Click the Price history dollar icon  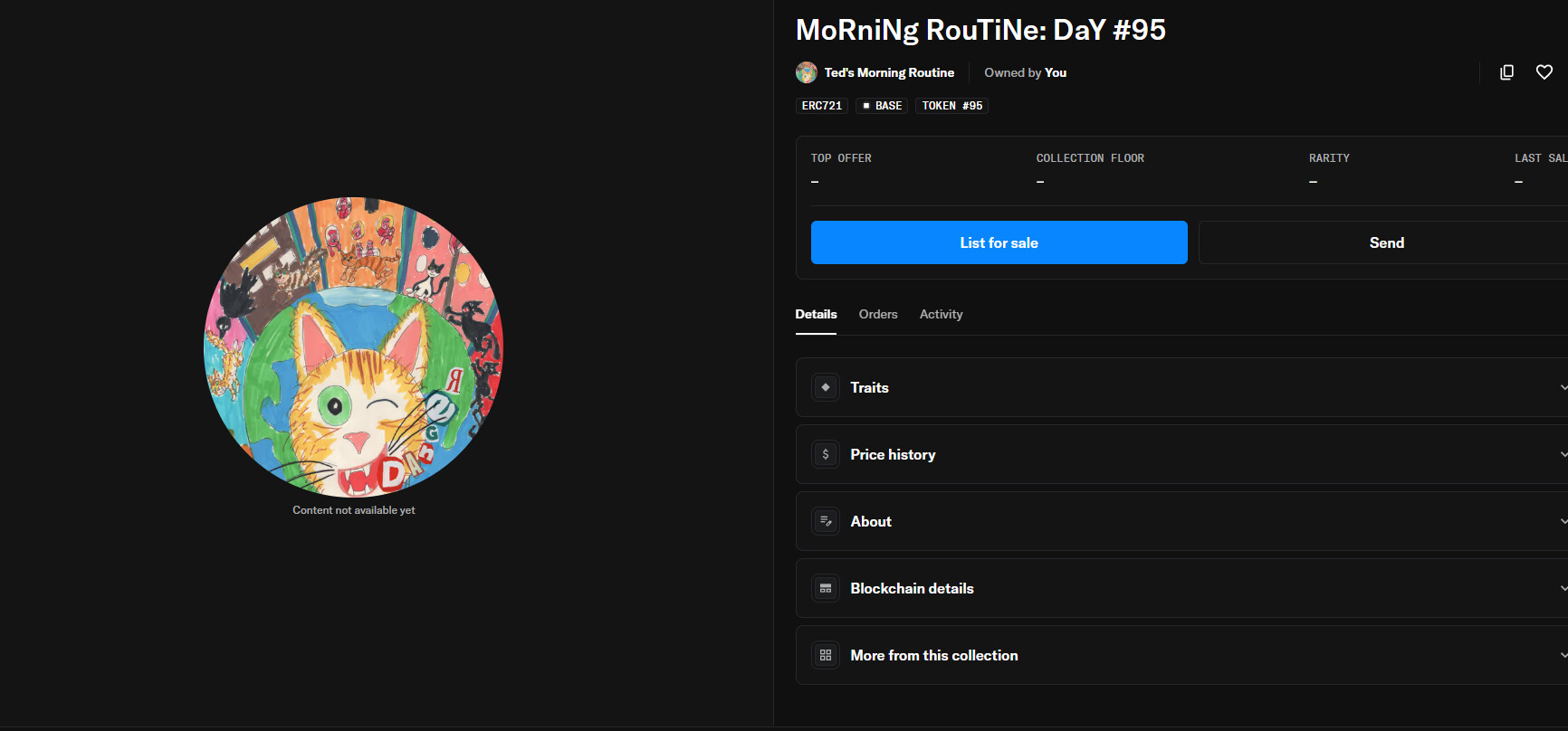(x=826, y=454)
